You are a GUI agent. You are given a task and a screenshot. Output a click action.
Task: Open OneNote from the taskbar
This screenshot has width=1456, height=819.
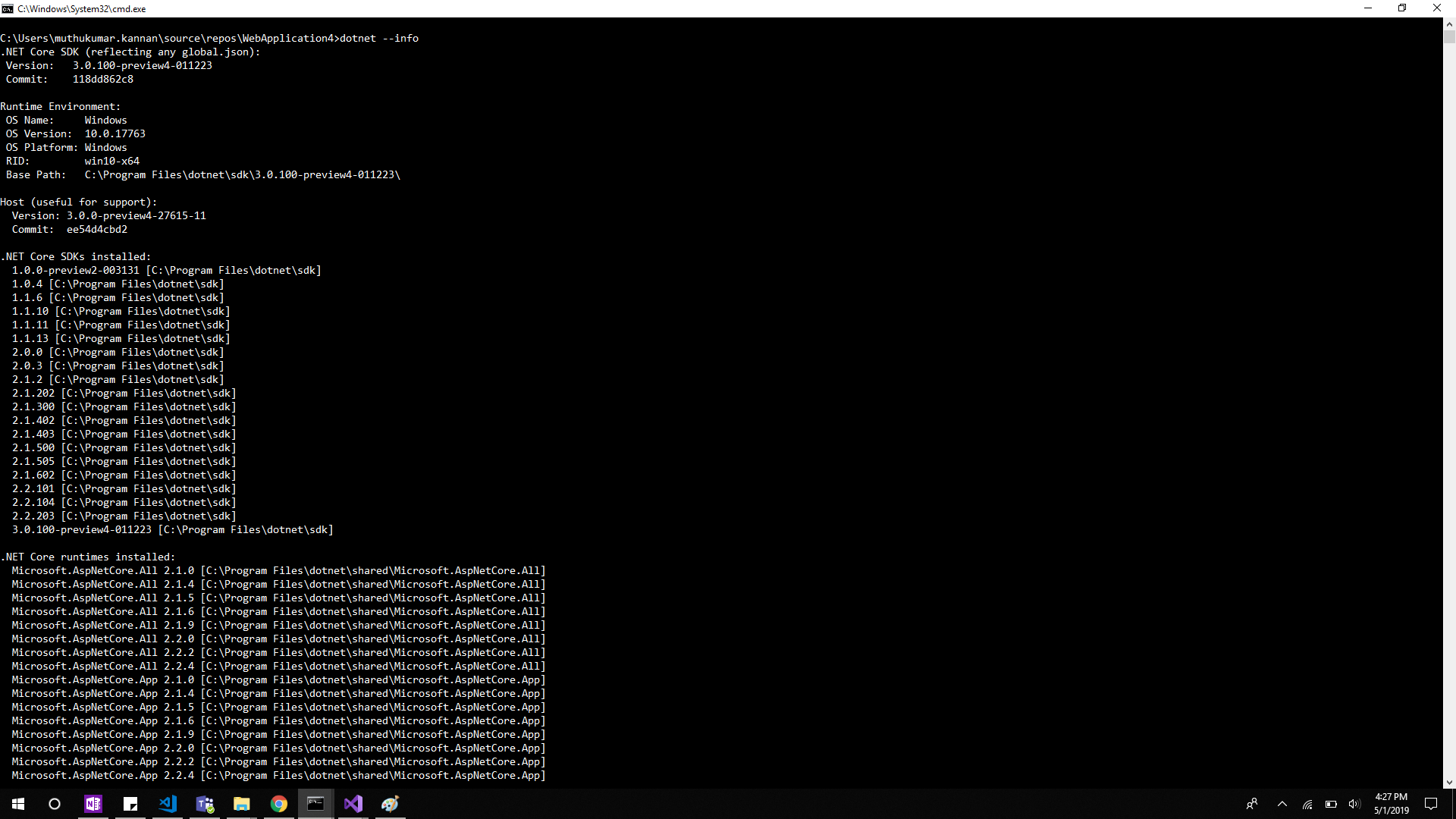pyautogui.click(x=93, y=804)
